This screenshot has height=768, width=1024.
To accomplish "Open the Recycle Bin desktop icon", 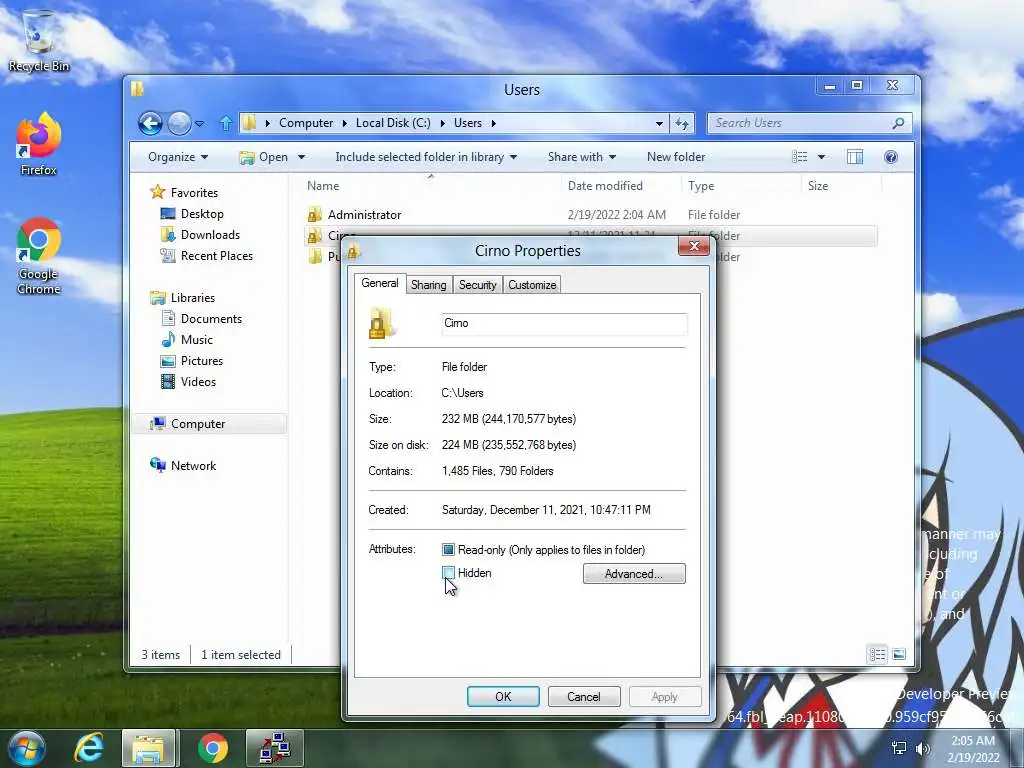I will pos(39,40).
